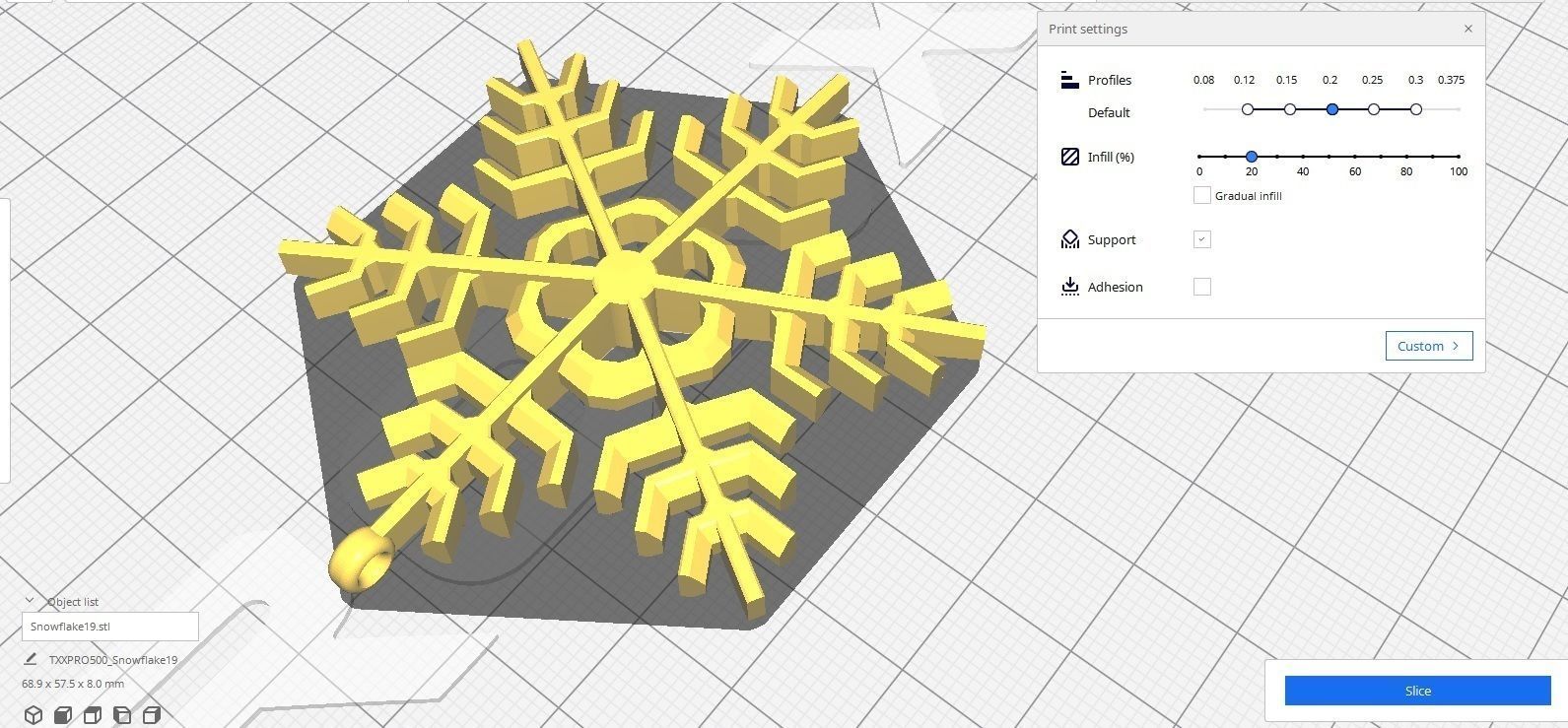The height and width of the screenshot is (728, 1568).
Task: Set infill slider to the 40 tick
Action: point(1303,157)
